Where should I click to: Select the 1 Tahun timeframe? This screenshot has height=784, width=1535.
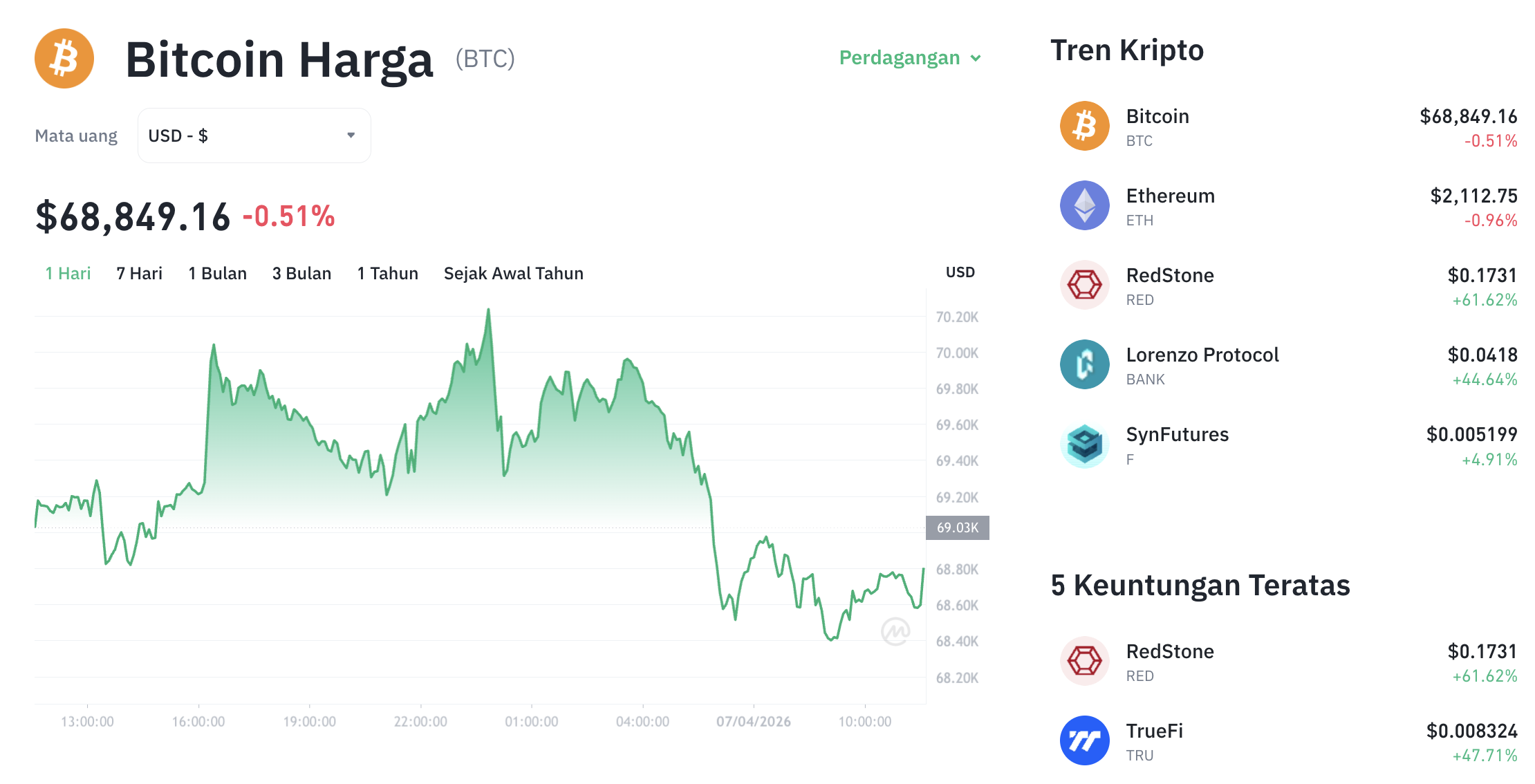387,273
